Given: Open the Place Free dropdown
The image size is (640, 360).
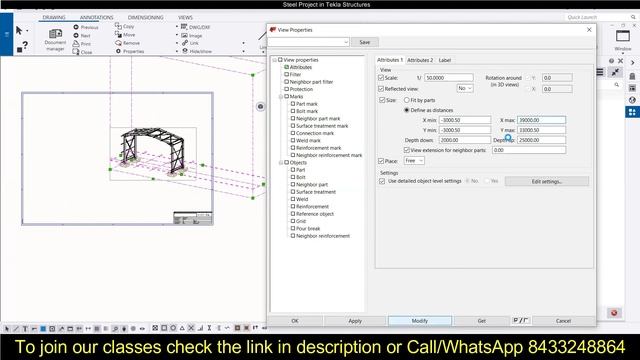Looking at the screenshot, I should 414,161.
